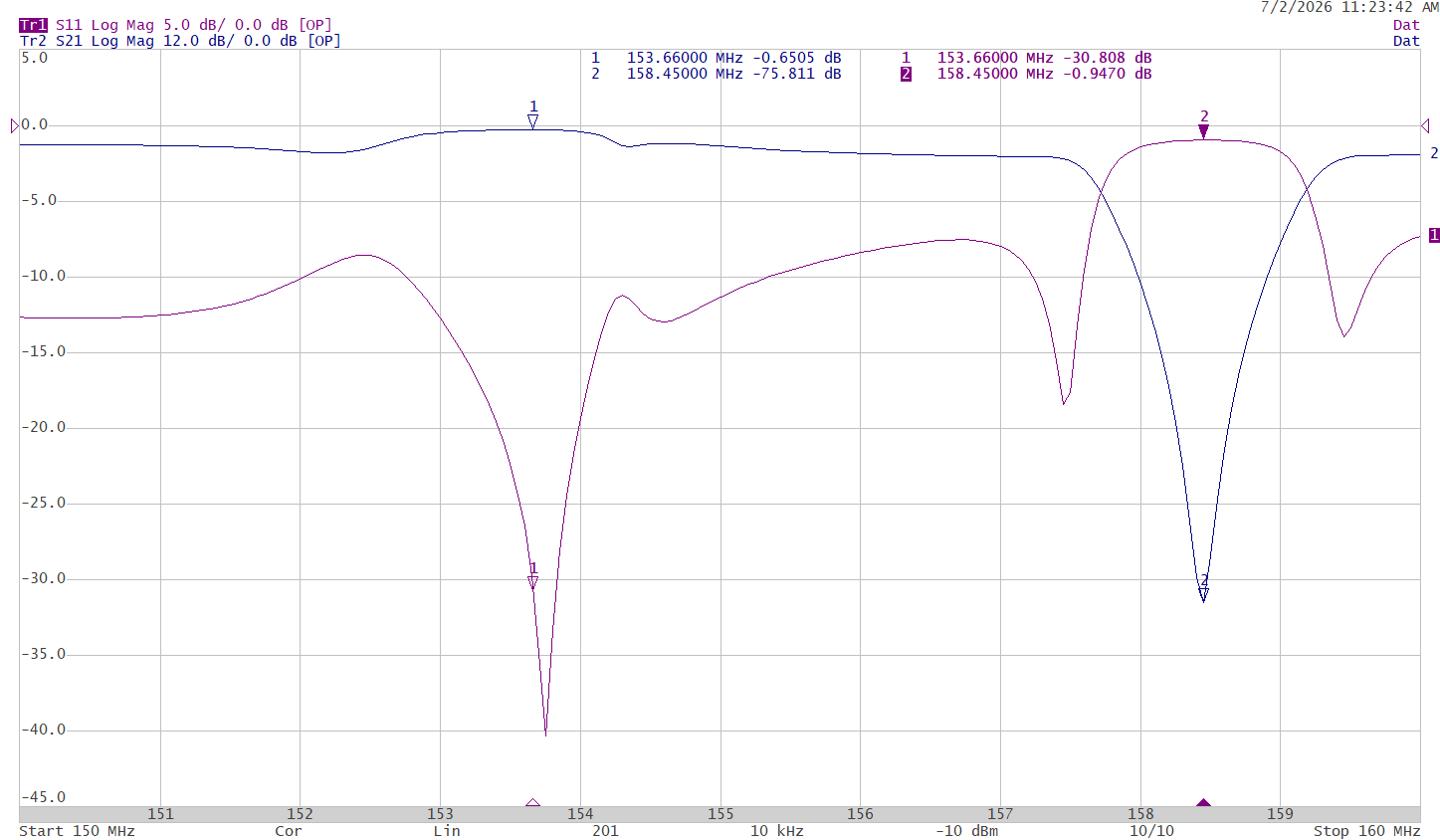The image size is (1440, 840).
Task: Click the -15.0 y-axis scale label
Action: coord(43,352)
